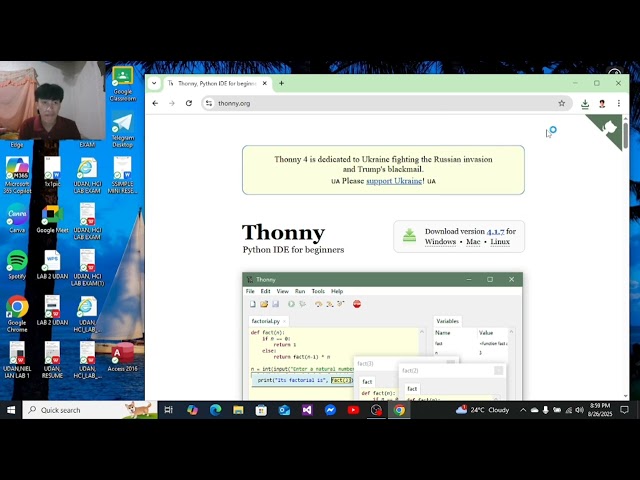Open the notification center icon
This screenshot has height=480, width=640.
pos(624,410)
